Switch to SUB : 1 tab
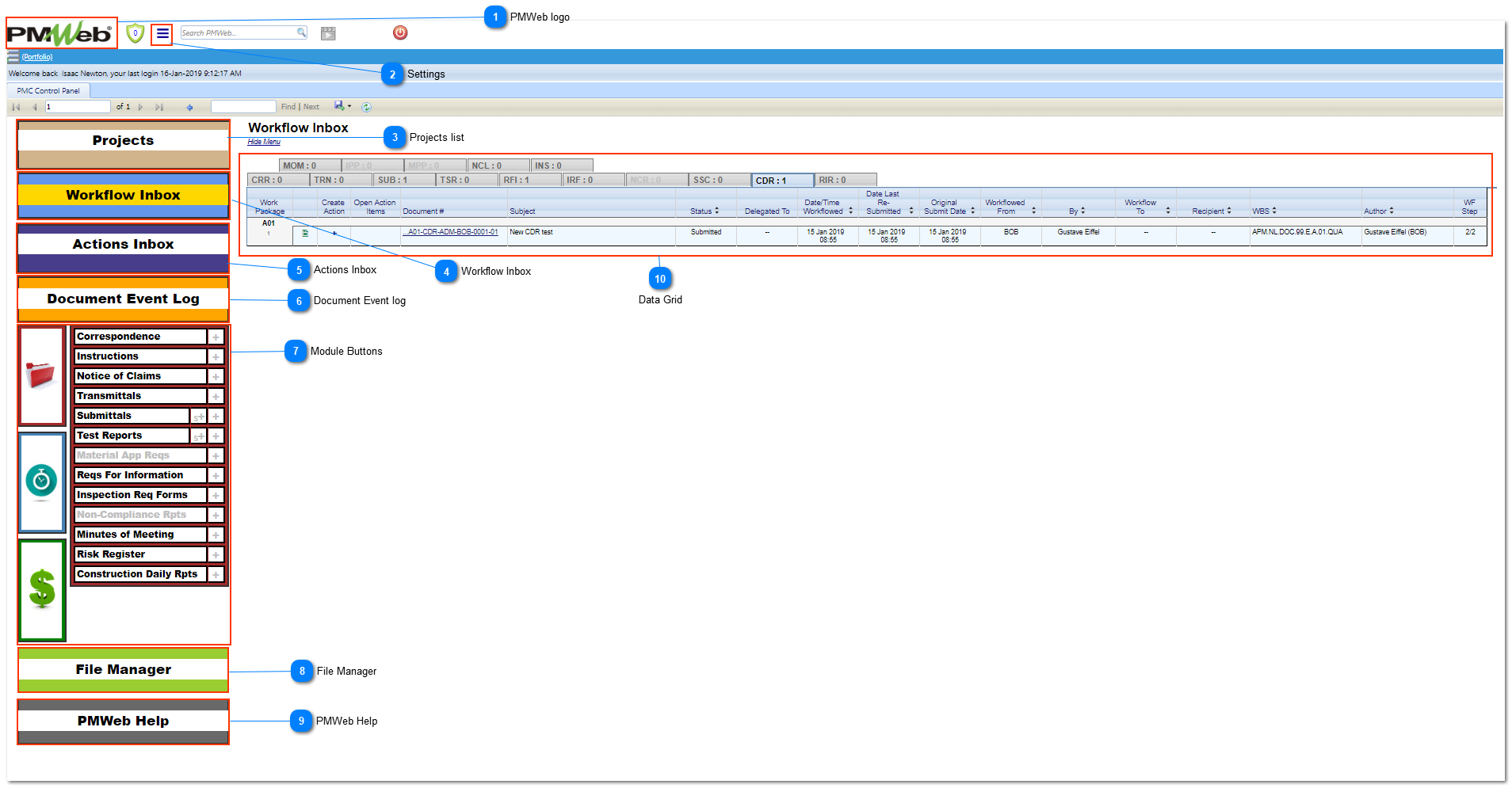 tap(404, 181)
